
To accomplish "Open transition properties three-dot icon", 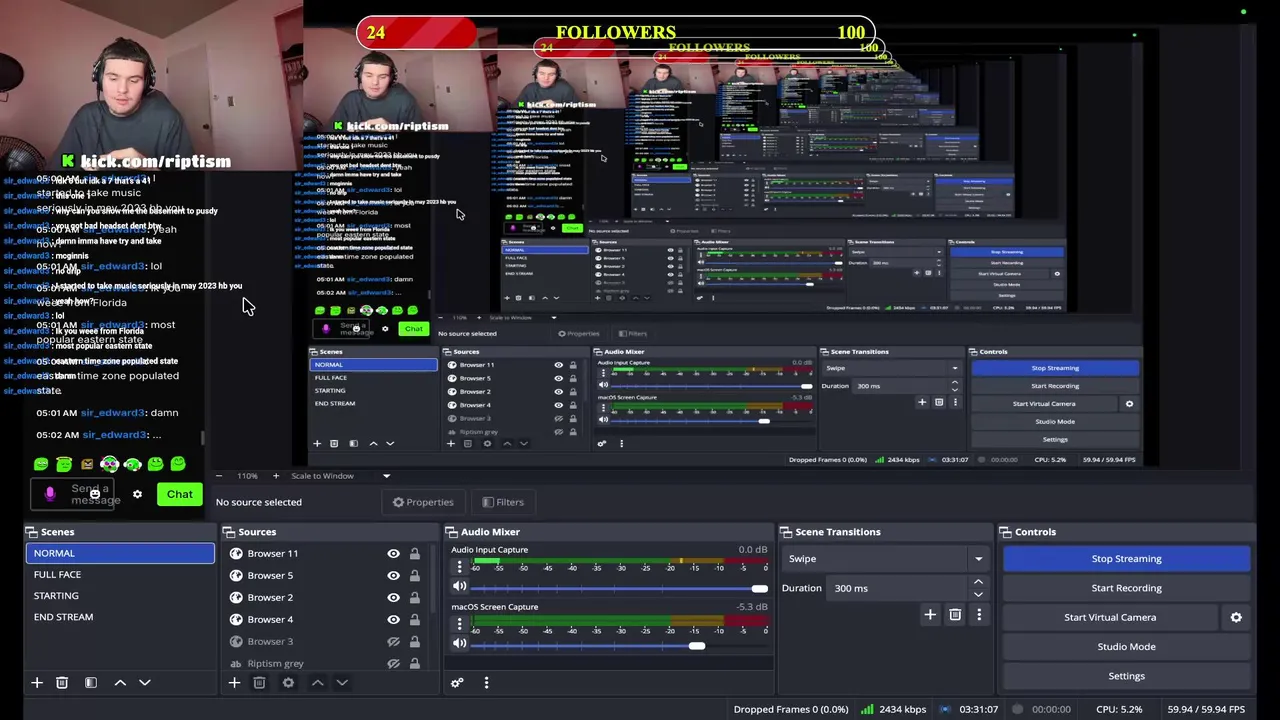I will 979,615.
